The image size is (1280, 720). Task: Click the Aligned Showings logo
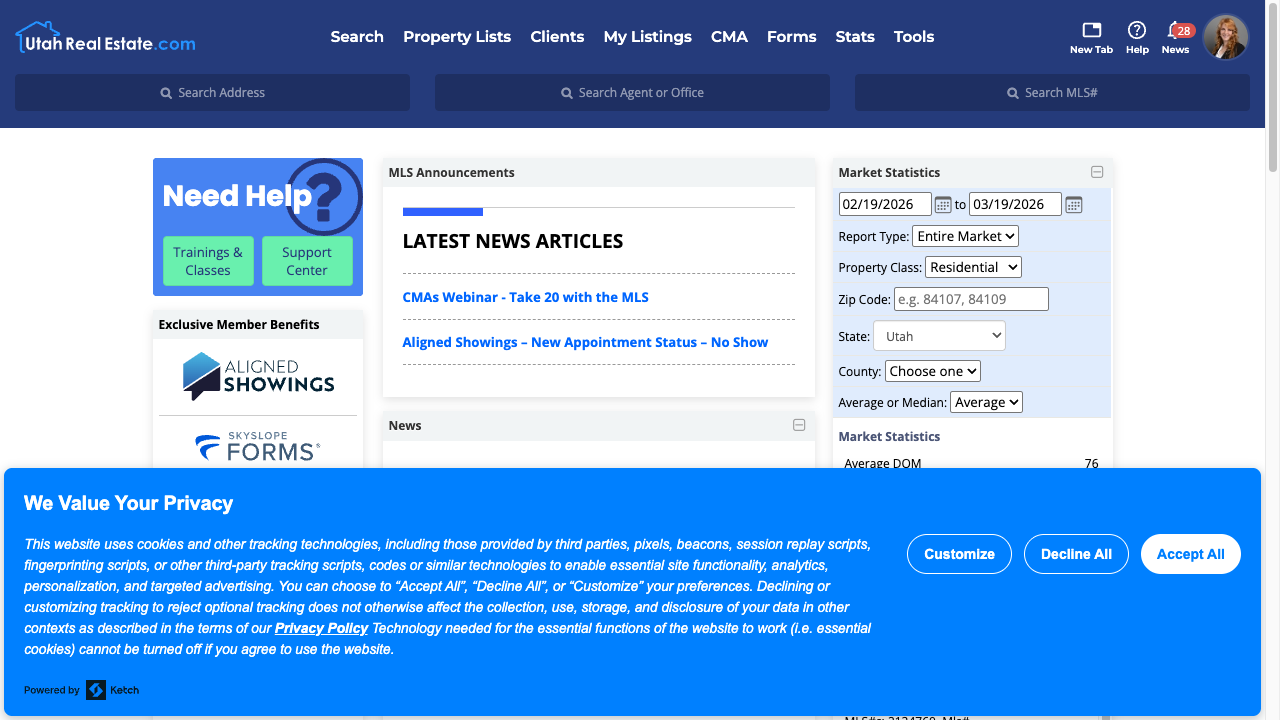coord(258,376)
